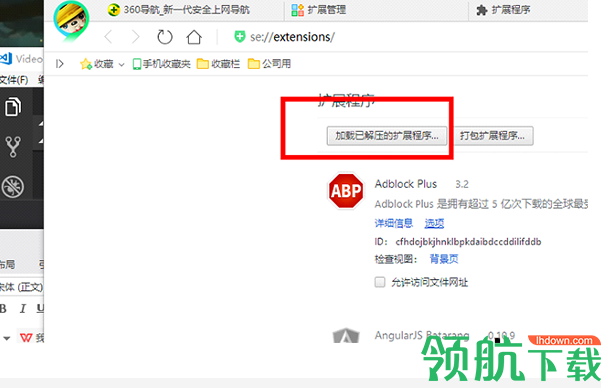The width and height of the screenshot is (601, 388).
Task: Focus the se://extensions/ address bar
Action: point(292,37)
